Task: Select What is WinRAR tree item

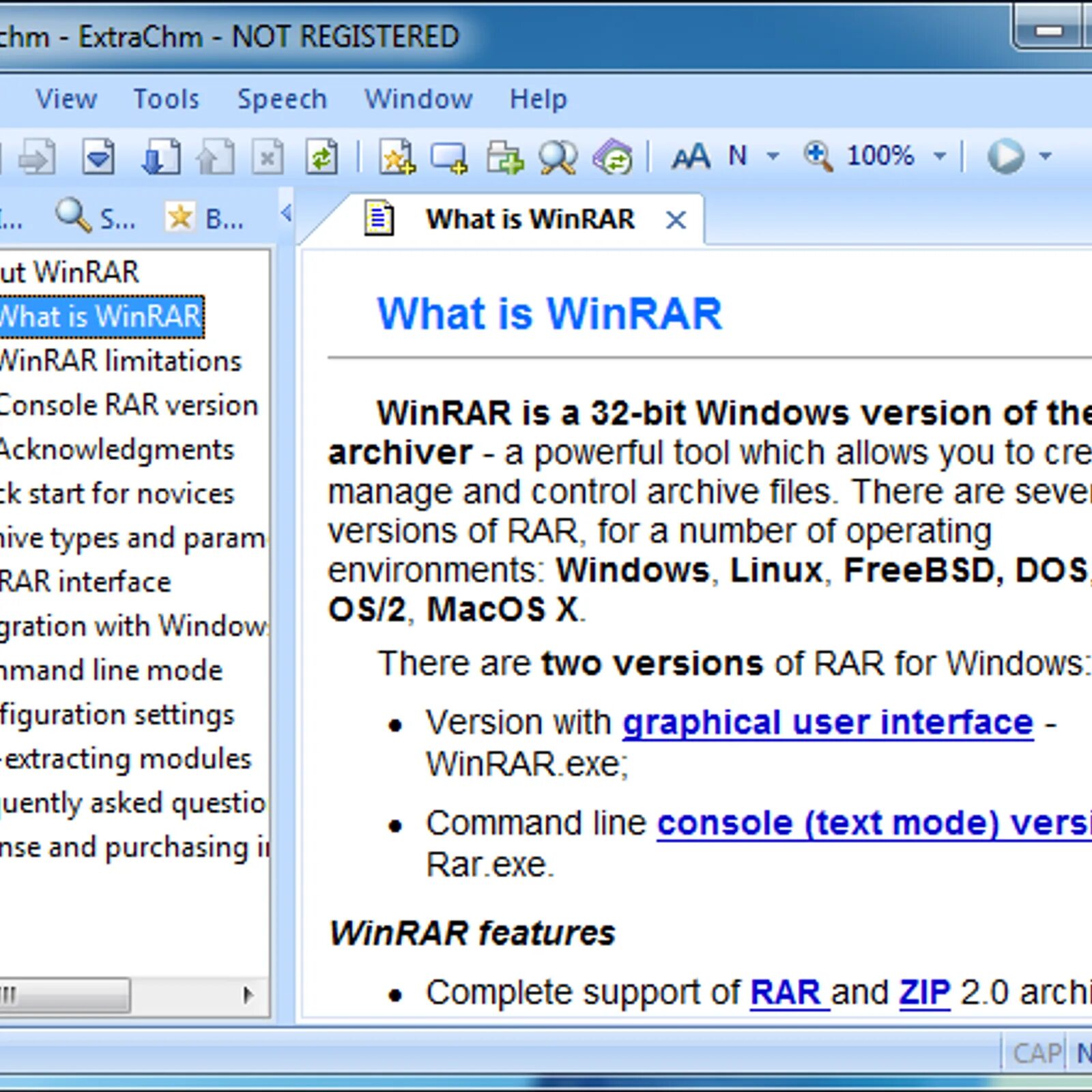Action: tap(101, 317)
